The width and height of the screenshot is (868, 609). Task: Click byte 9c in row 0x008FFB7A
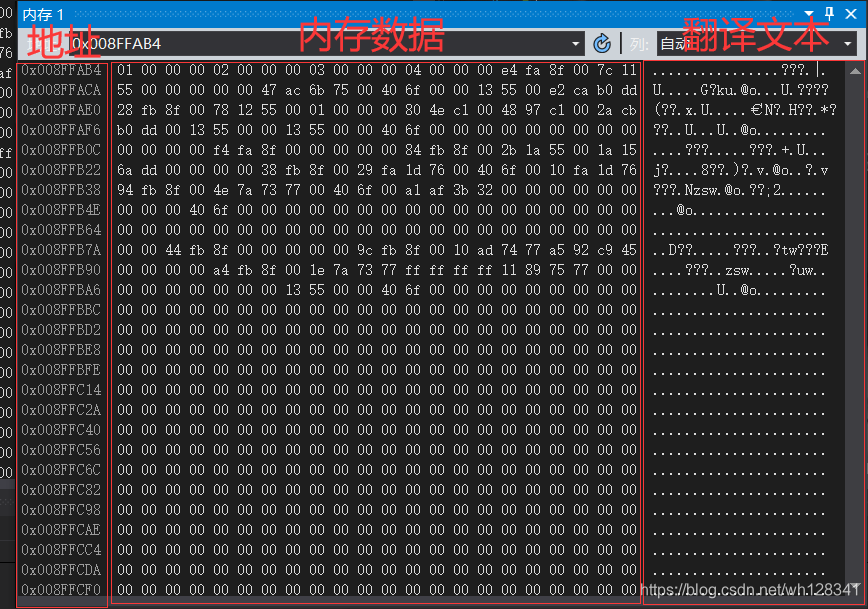[365, 250]
